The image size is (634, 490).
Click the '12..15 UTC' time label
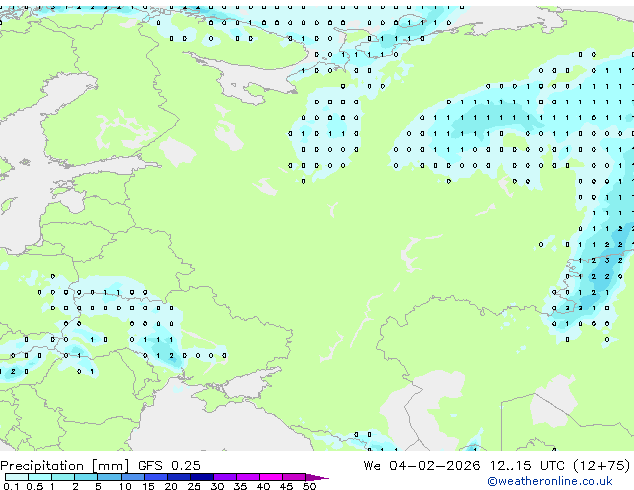coord(527,466)
